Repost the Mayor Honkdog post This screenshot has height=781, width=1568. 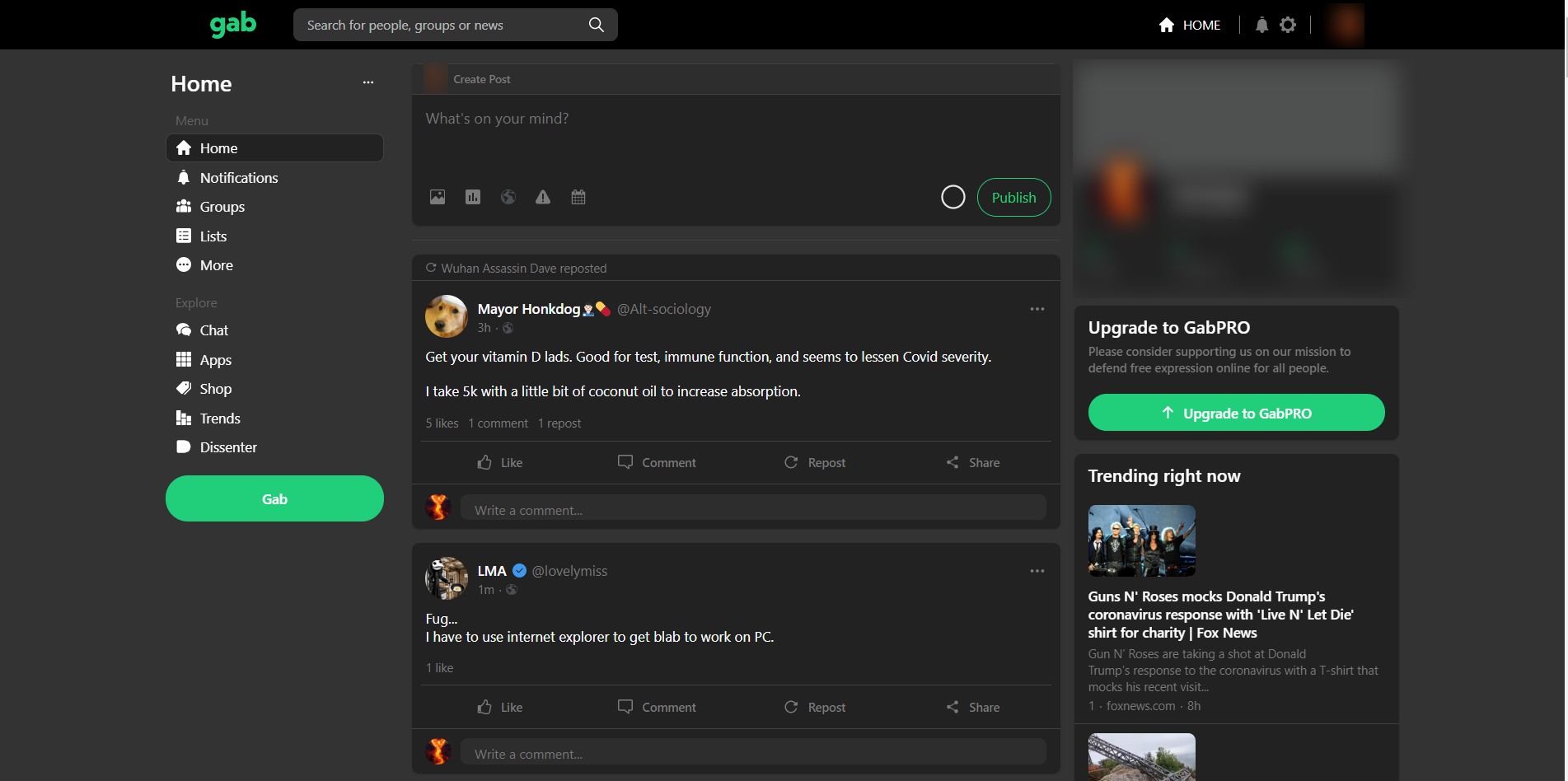click(815, 463)
